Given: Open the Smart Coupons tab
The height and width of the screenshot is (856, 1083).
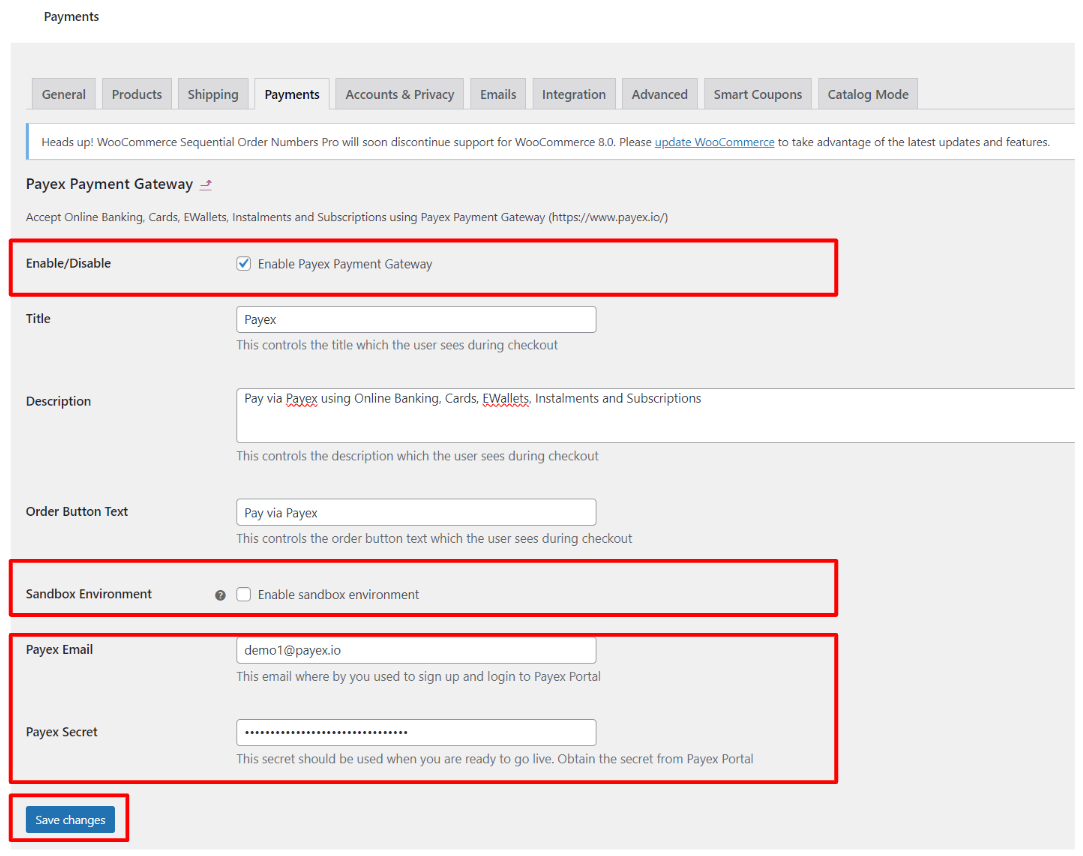Looking at the screenshot, I should point(758,95).
